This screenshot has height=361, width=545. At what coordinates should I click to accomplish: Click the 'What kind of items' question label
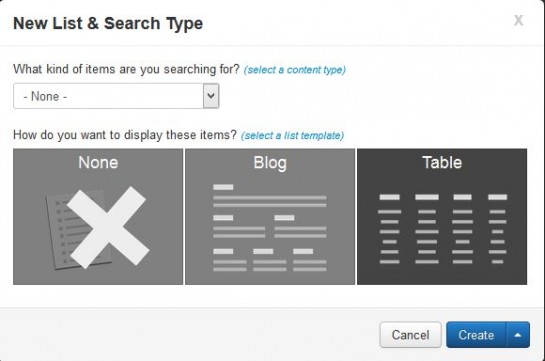(127, 69)
